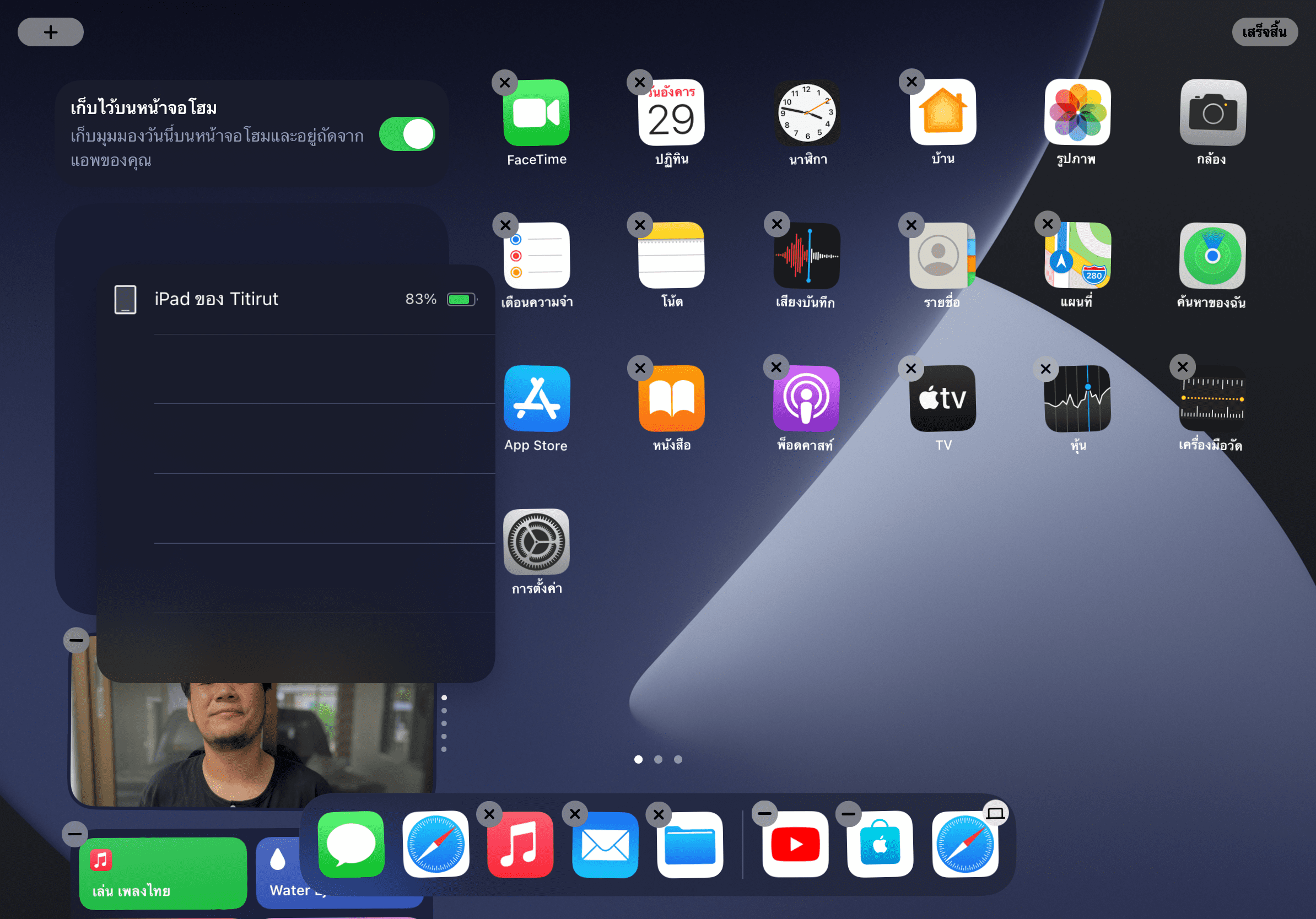Open the Find My app icon
1316x919 pixels.
tap(1212, 256)
